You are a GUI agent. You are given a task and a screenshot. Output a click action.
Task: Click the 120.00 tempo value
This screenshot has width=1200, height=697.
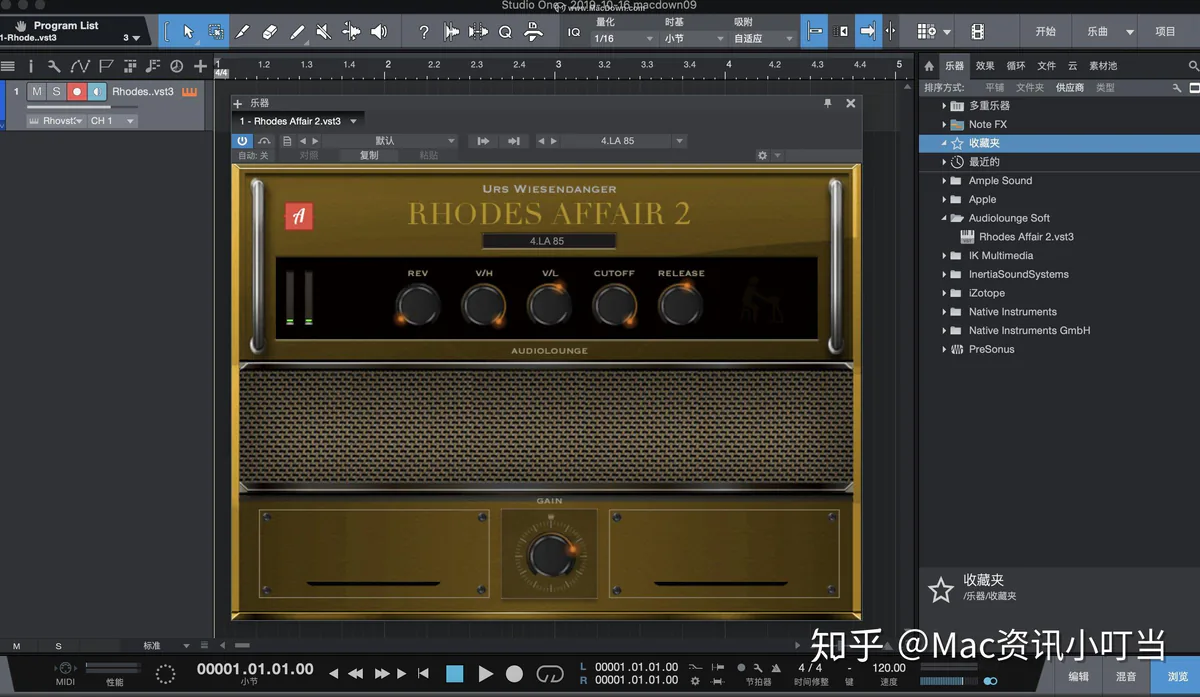tap(889, 668)
